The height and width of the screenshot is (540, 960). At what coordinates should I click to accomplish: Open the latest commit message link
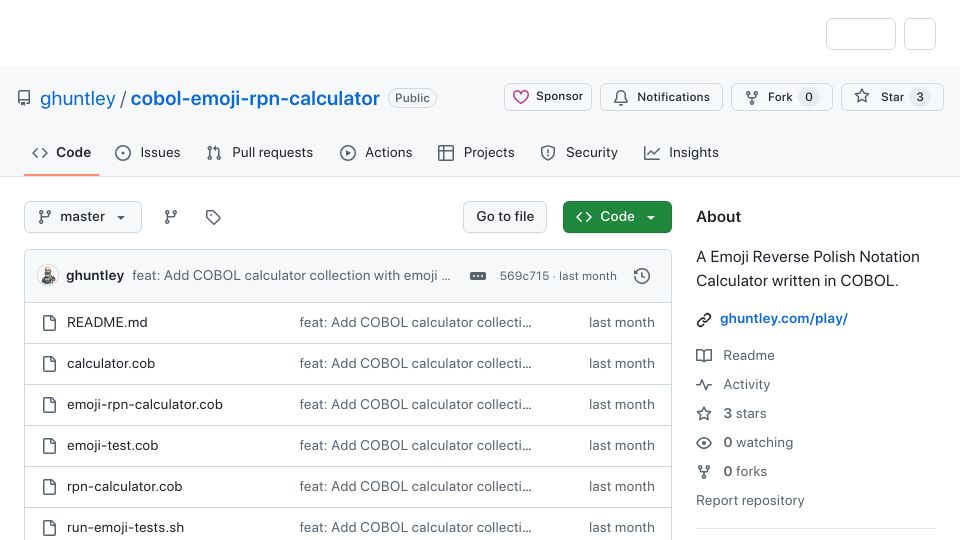pyautogui.click(x=291, y=276)
